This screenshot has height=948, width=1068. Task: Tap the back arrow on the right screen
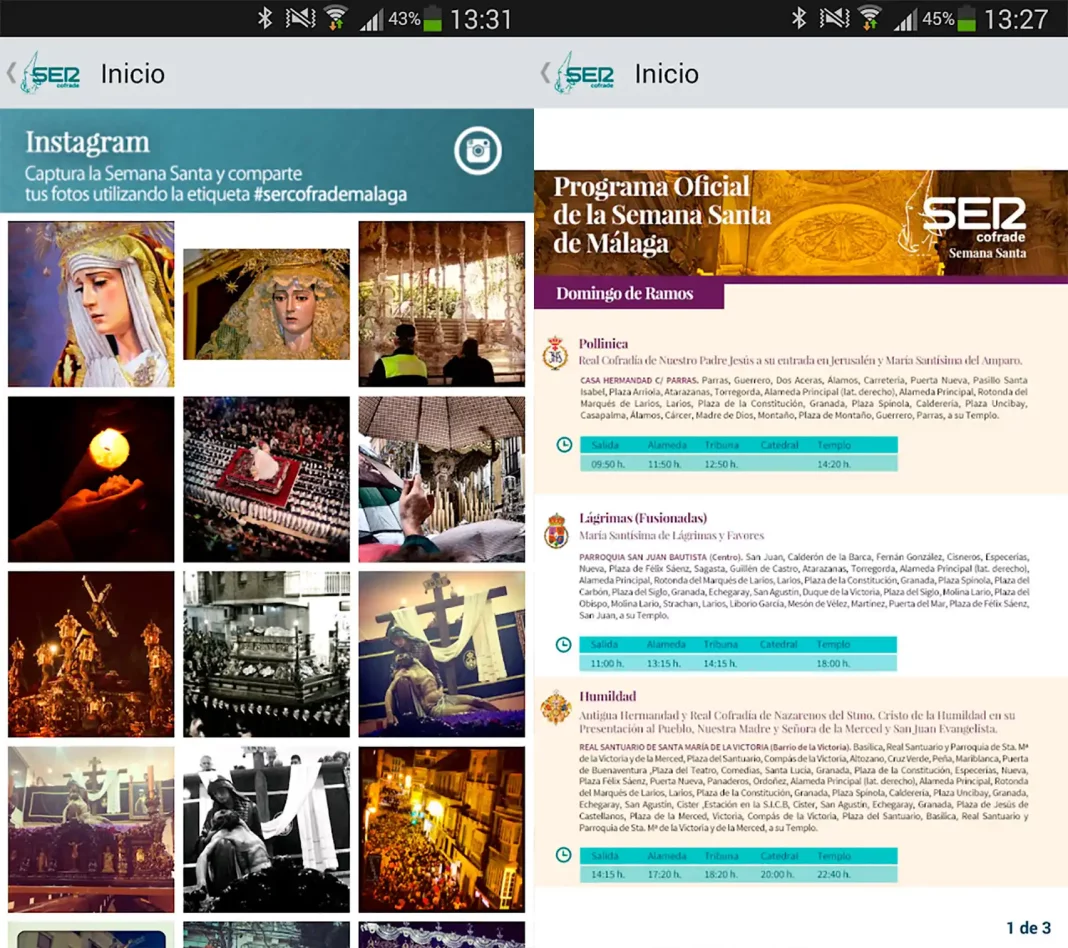click(546, 73)
